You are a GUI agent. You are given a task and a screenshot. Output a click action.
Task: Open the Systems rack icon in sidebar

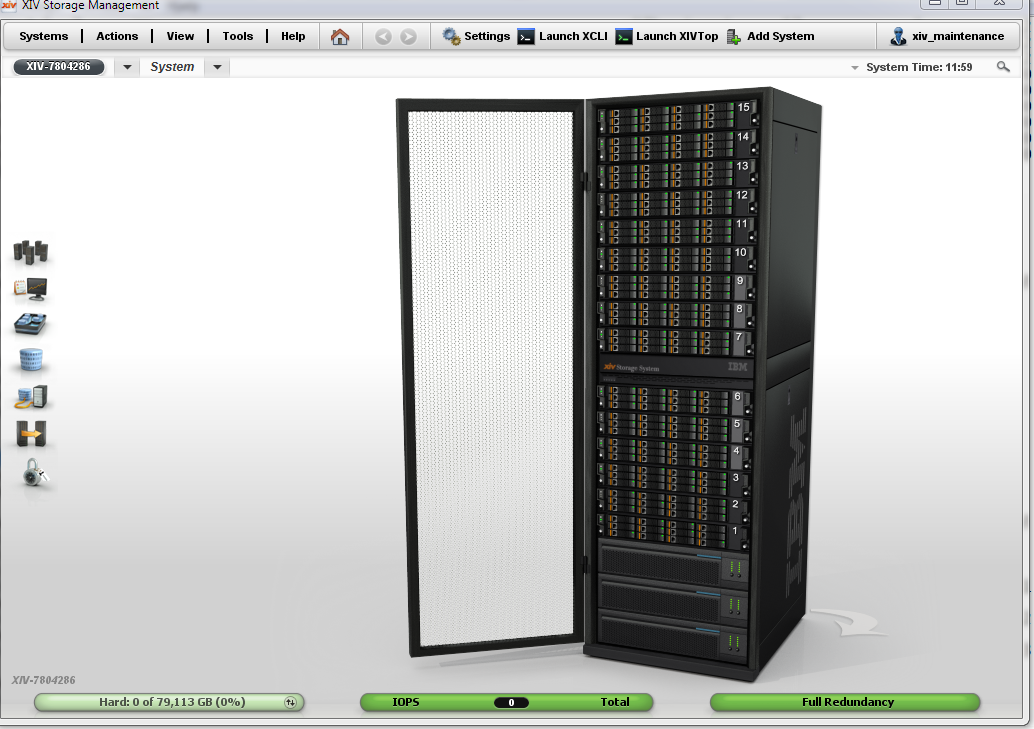(31, 253)
